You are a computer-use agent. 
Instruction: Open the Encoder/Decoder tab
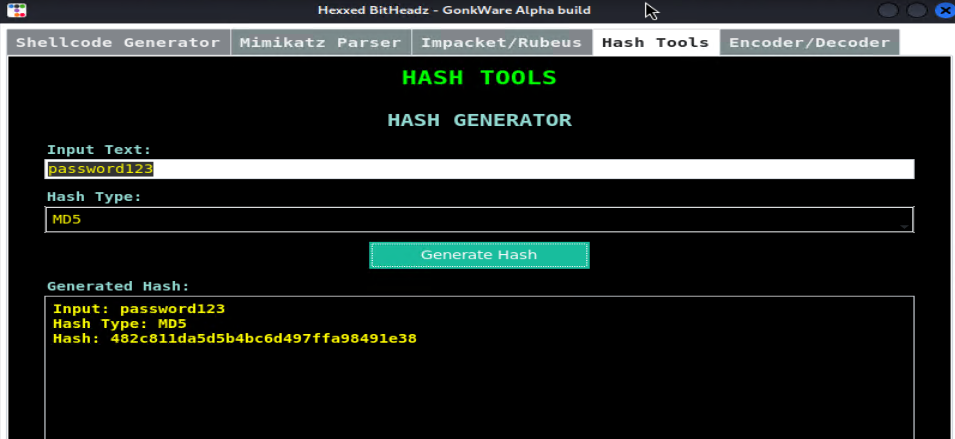[x=809, y=43]
